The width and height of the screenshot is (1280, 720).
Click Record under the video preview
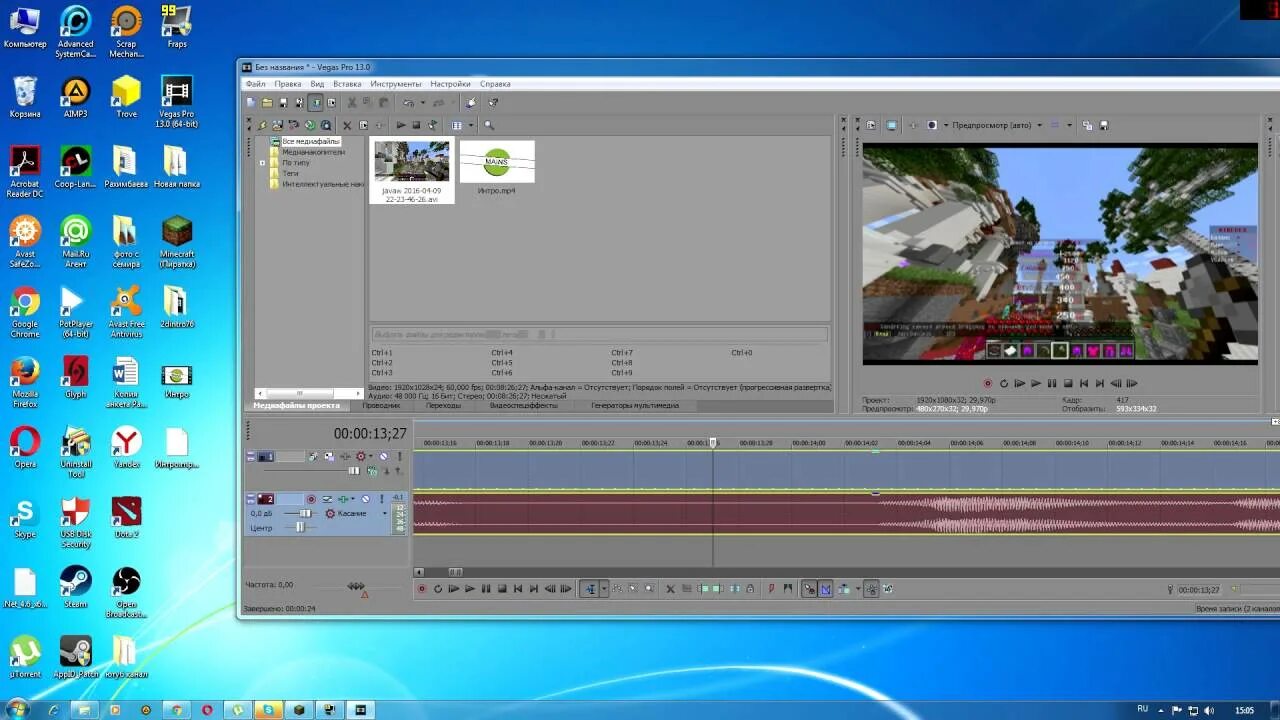(x=988, y=383)
